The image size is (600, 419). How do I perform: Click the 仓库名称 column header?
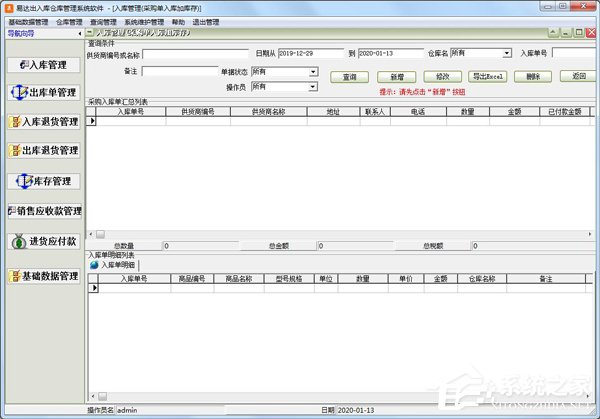(482, 279)
